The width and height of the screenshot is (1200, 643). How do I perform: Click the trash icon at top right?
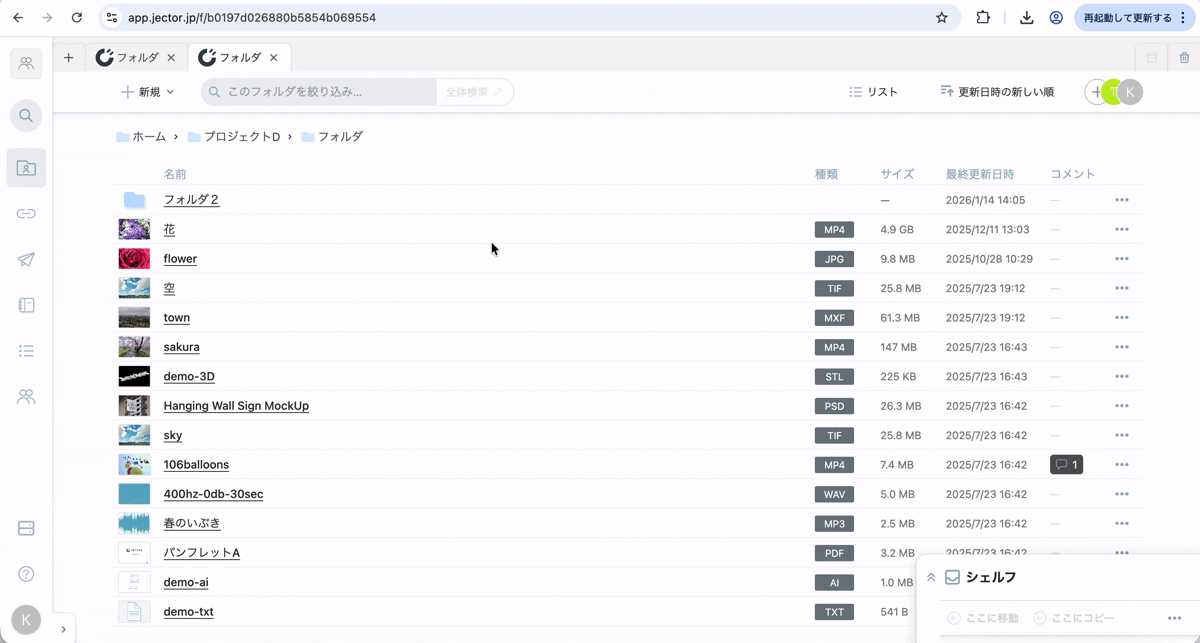1184,58
